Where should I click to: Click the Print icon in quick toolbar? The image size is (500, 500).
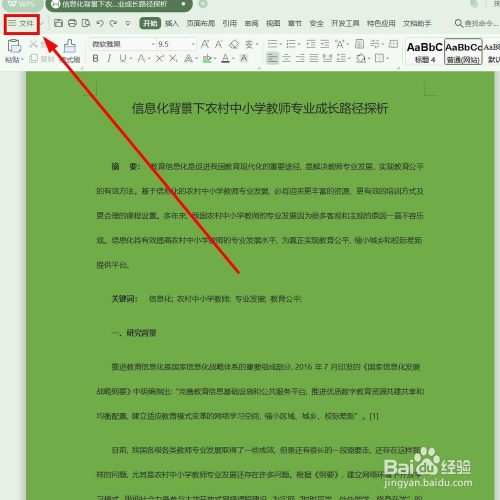click(72, 23)
